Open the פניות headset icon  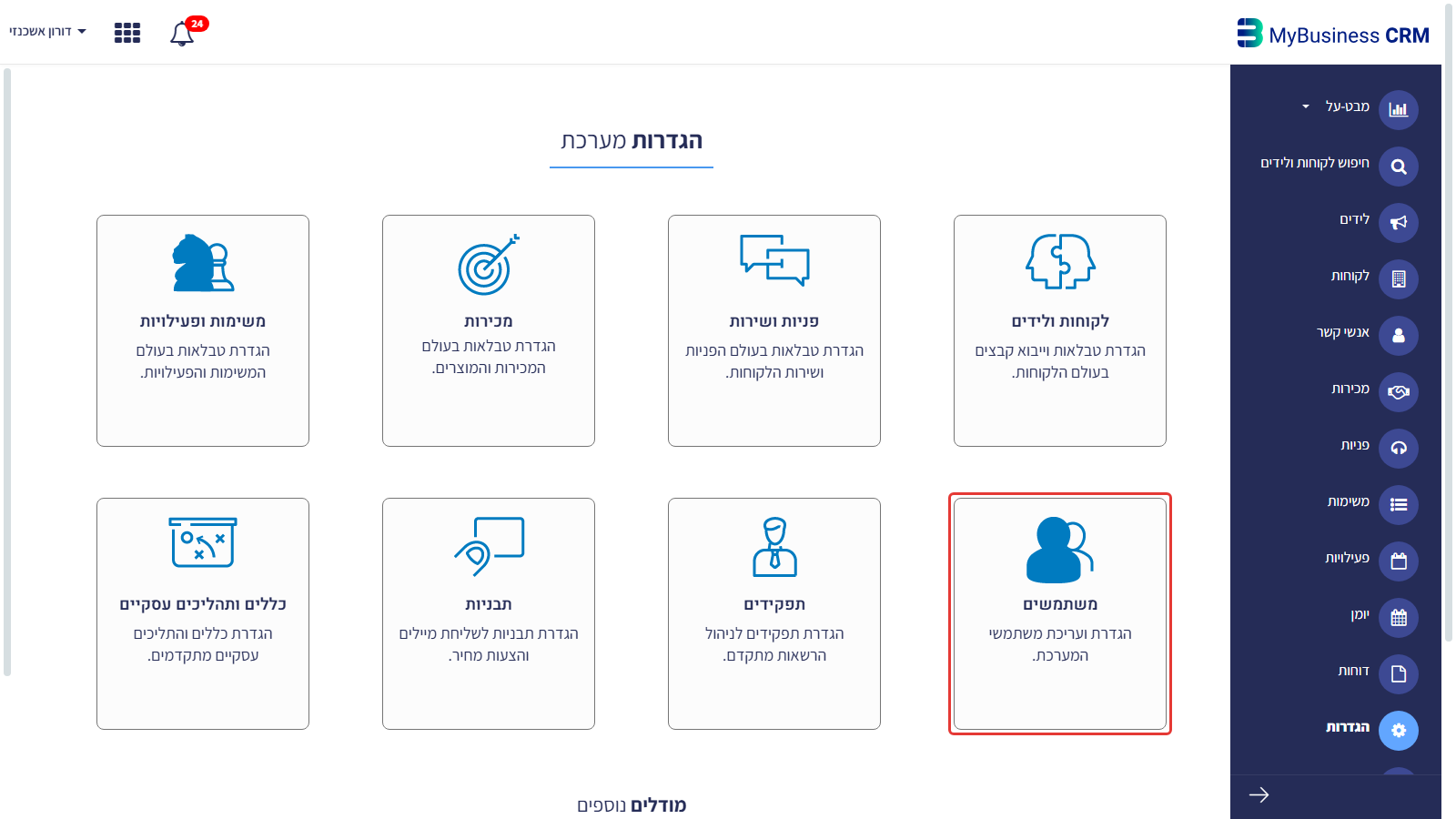coord(1399,449)
